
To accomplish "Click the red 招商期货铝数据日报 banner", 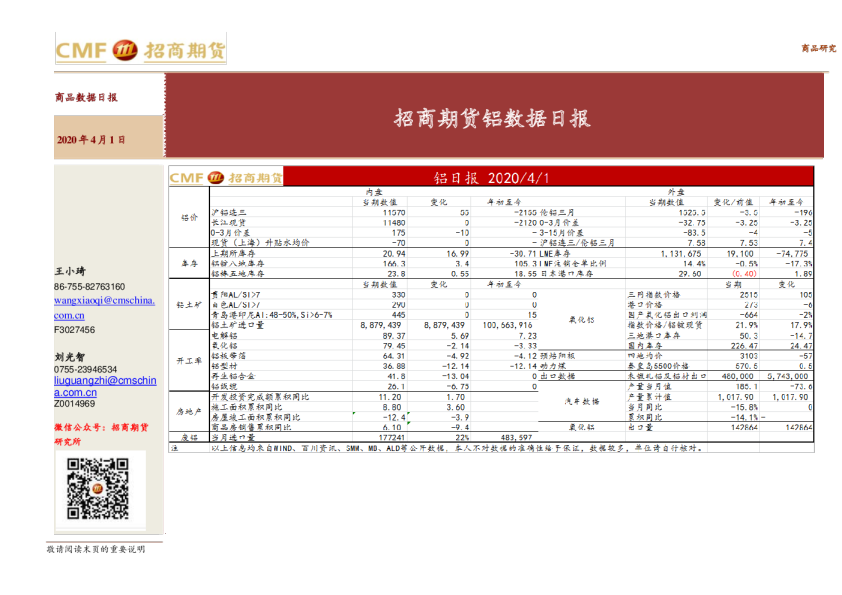I will point(495,117).
